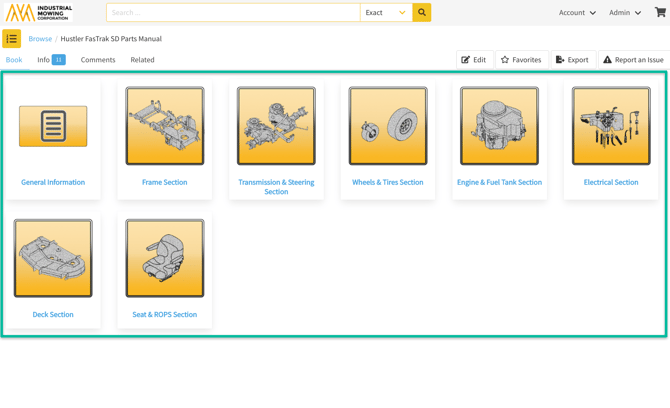Click the Edit button
Screen dimensions: 670x408
click(474, 60)
